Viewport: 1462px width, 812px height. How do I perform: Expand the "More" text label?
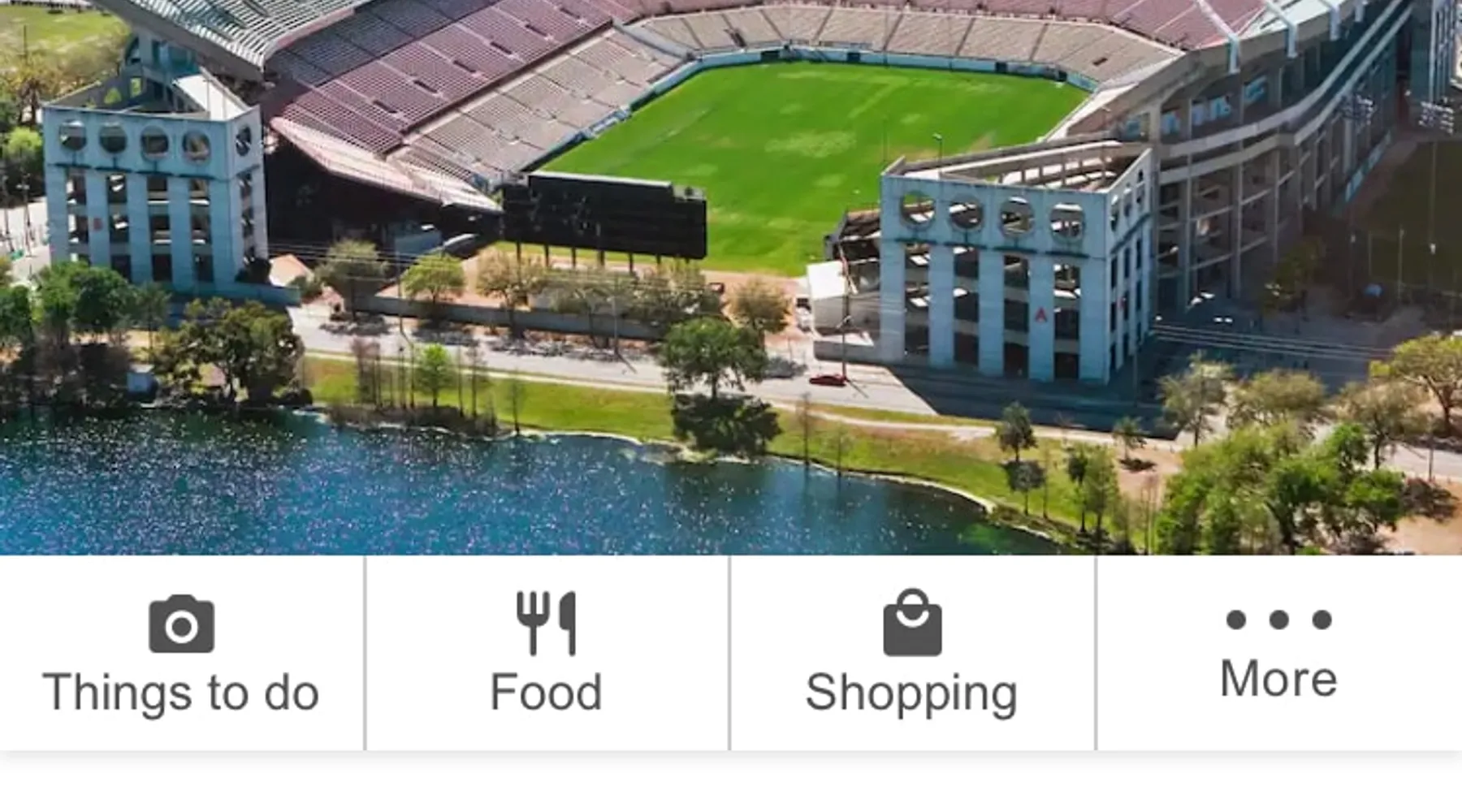pos(1278,679)
